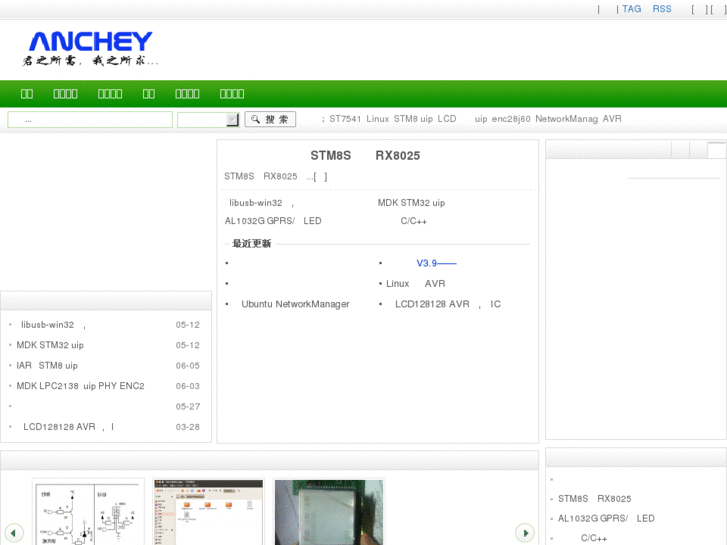Image resolution: width=727 pixels, height=545 pixels.
Task: Open 'STM8S RX8025' in the right sidebar list
Action: pos(594,499)
